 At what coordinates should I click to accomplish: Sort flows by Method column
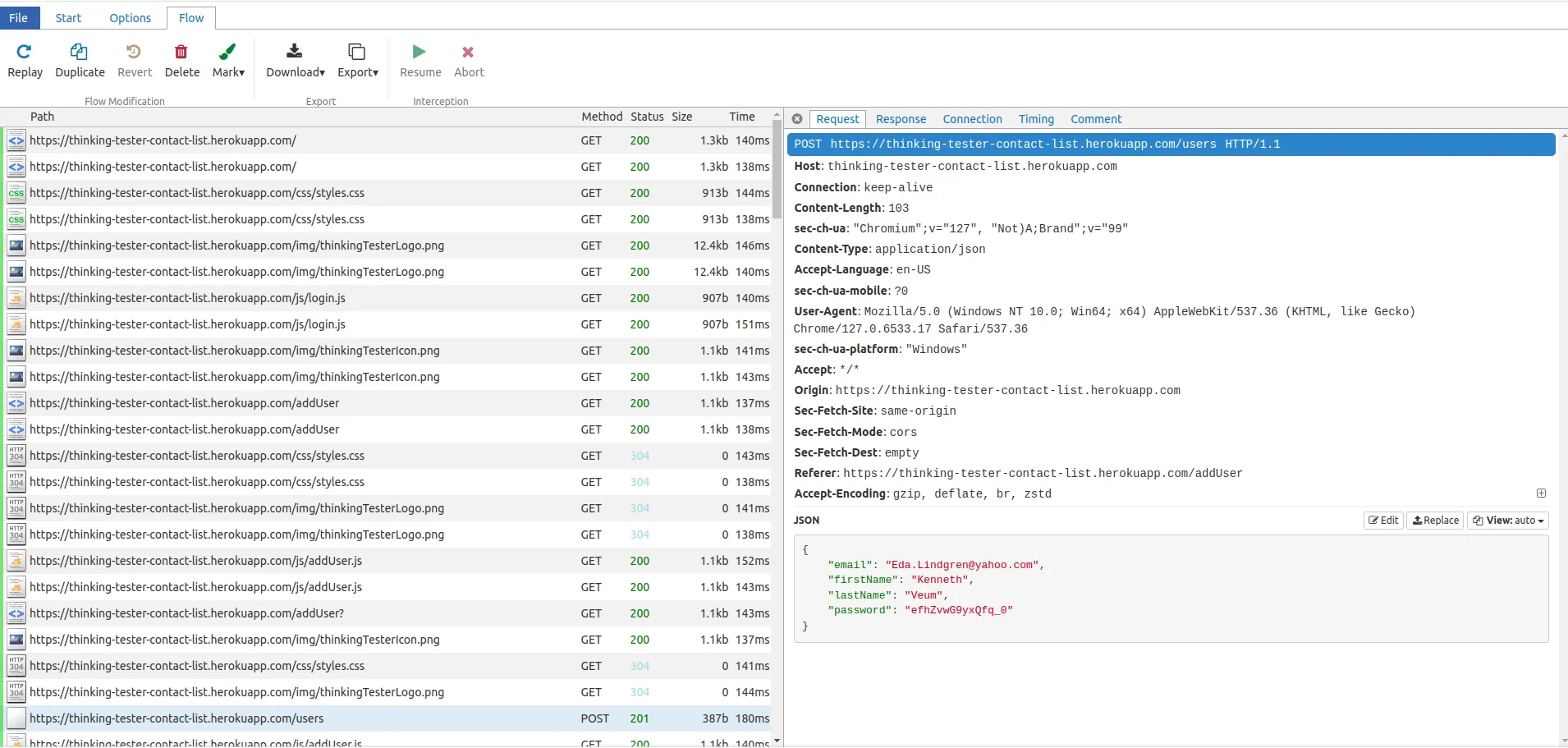pos(602,117)
